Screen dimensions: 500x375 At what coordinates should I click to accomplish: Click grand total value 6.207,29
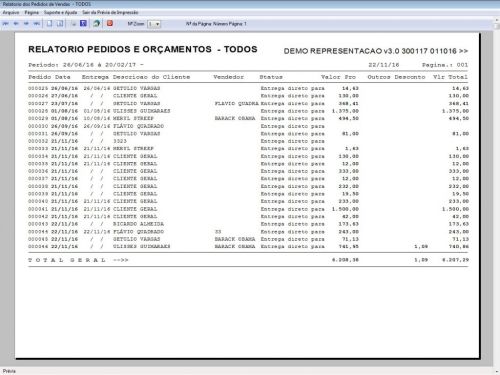tap(455, 260)
